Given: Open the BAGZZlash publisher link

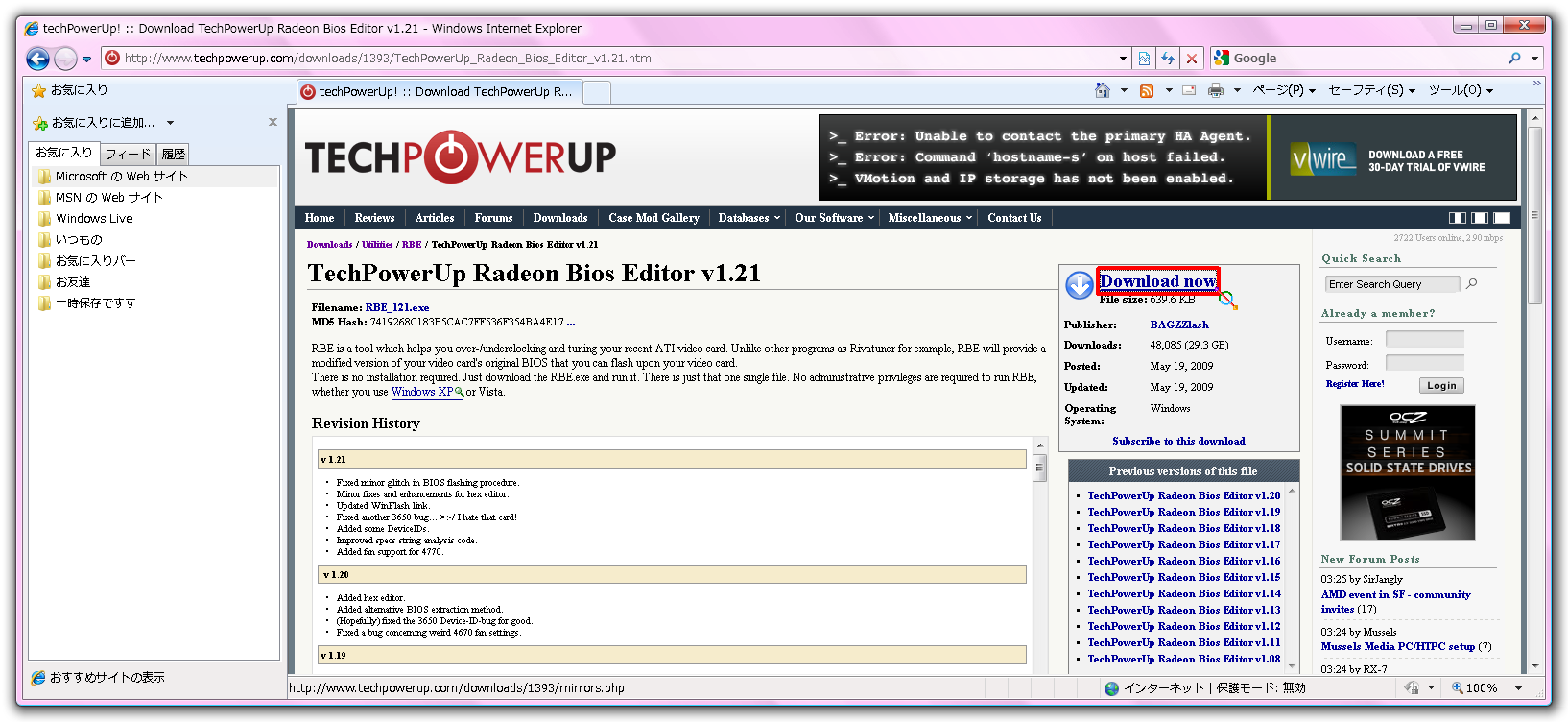Looking at the screenshot, I should tap(1179, 325).
